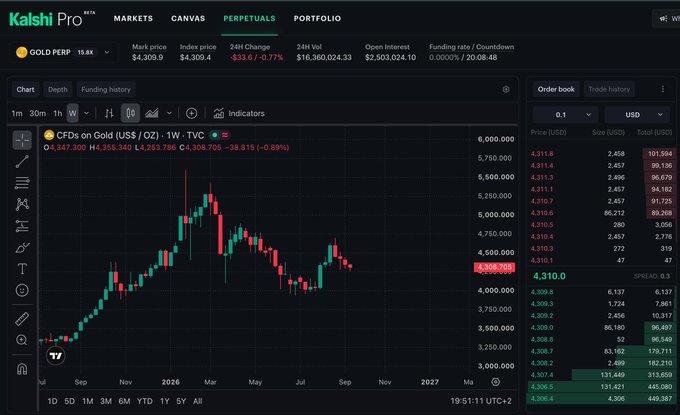Click the compare or add symbol plus icon
This screenshot has height=415, width=680.
[x=191, y=113]
